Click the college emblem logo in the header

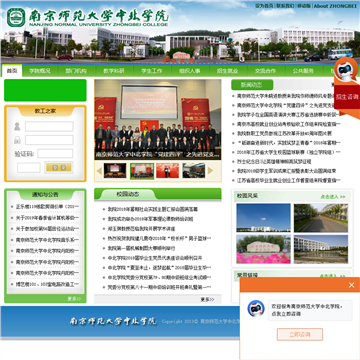click(x=16, y=18)
